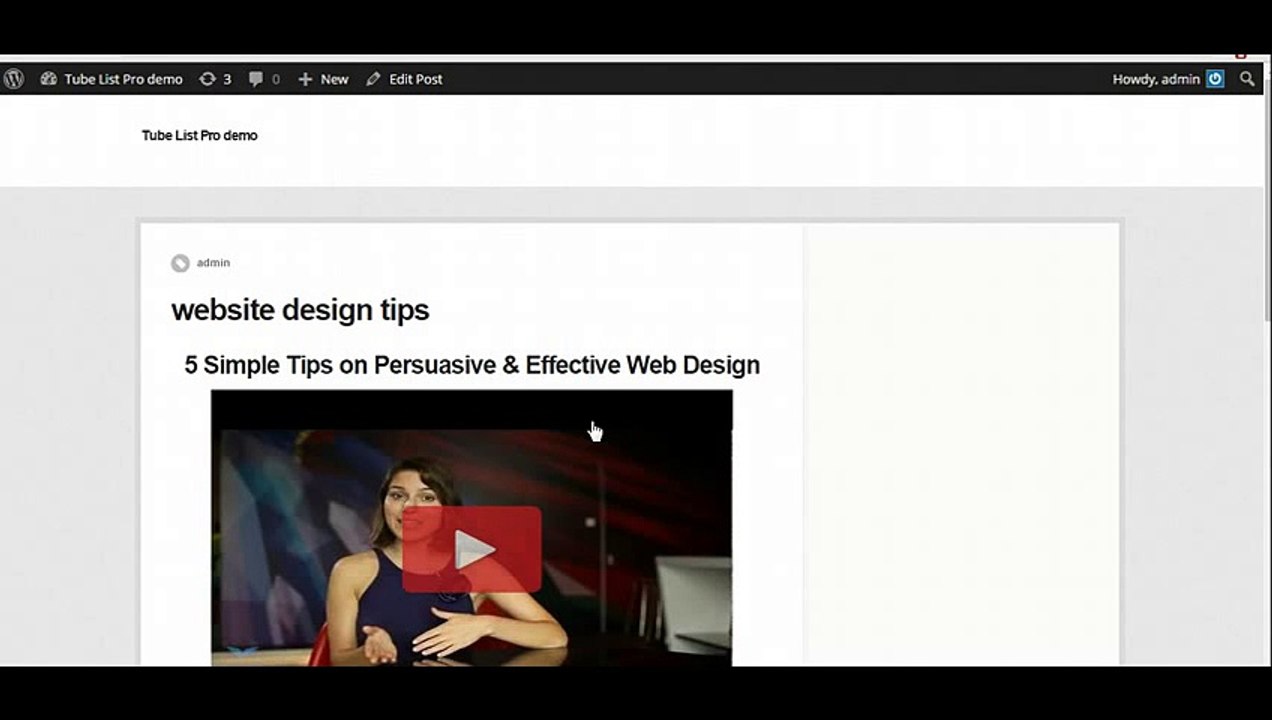This screenshot has width=1272, height=720.
Task: Click the page vertical scrollbar
Action: [1267, 360]
